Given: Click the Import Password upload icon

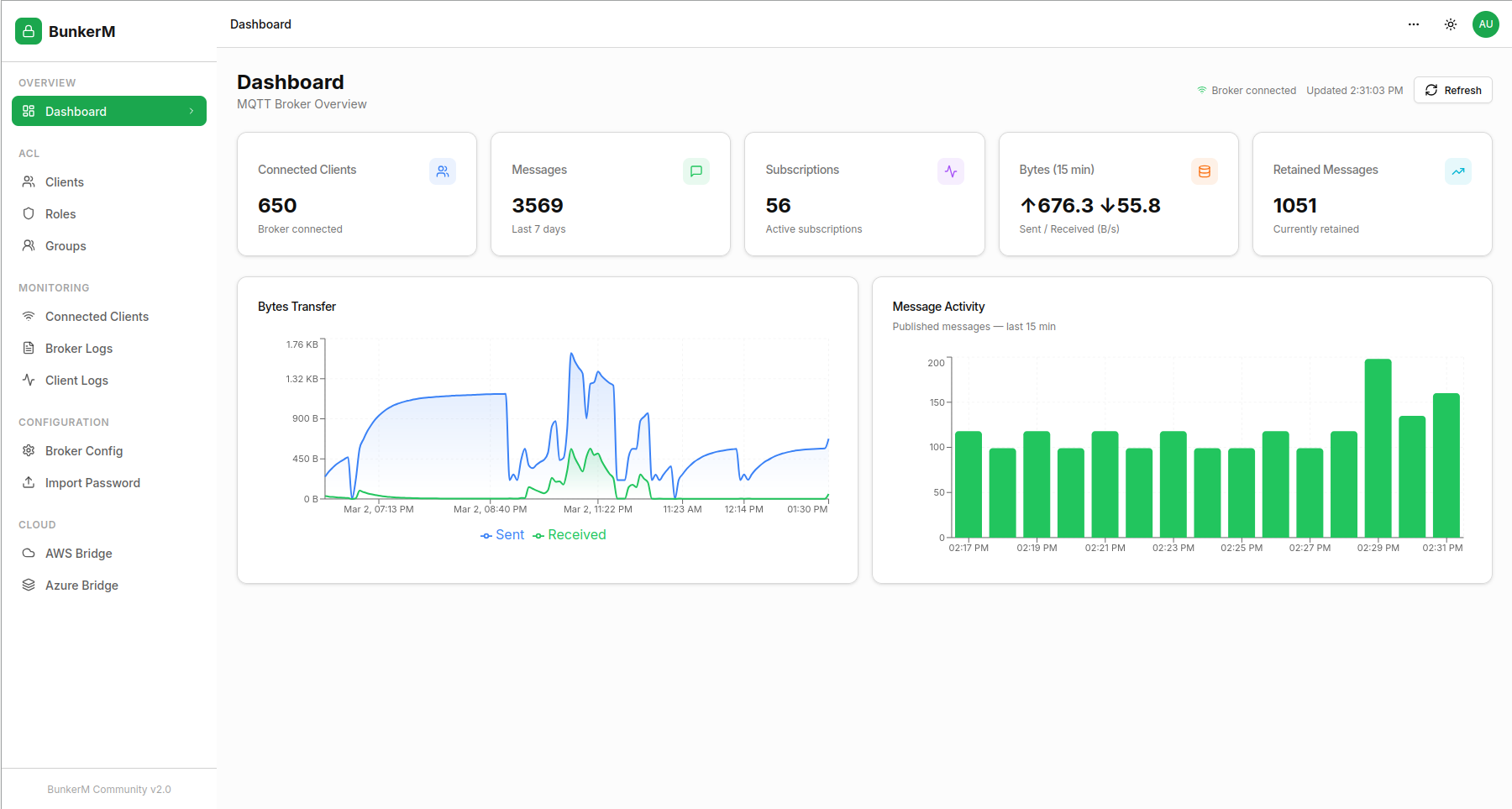Looking at the screenshot, I should pos(29,482).
